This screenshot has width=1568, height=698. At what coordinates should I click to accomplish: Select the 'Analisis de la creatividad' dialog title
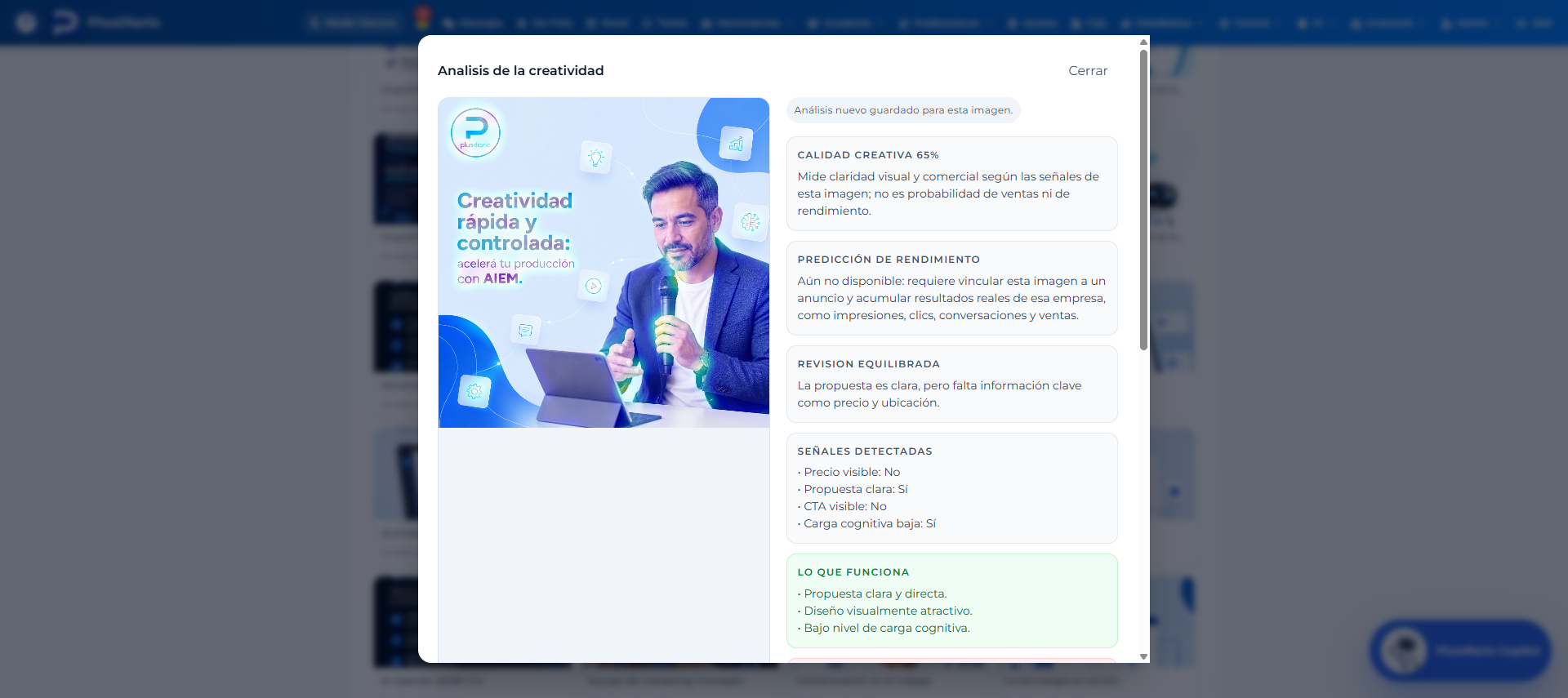pyautogui.click(x=521, y=71)
